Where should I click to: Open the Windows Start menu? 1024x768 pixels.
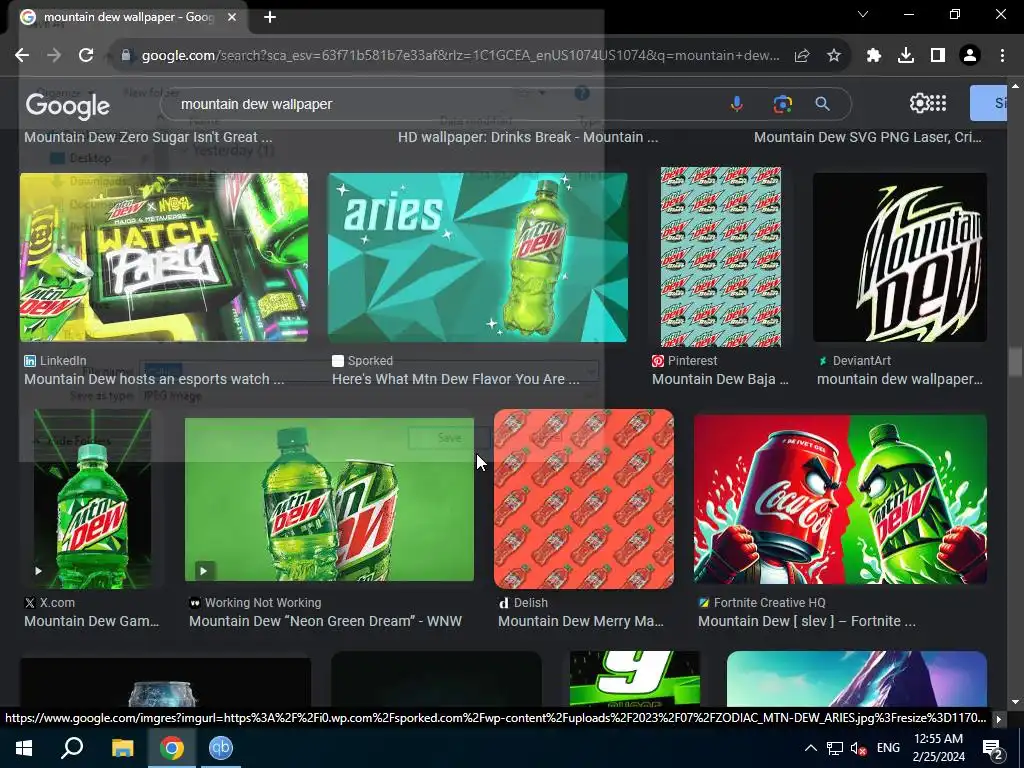click(x=24, y=748)
